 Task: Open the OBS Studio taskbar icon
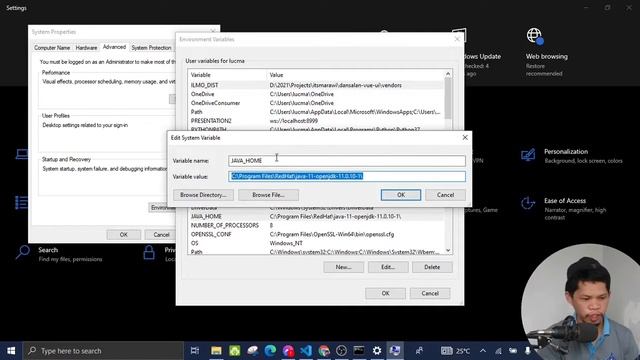click(341, 351)
